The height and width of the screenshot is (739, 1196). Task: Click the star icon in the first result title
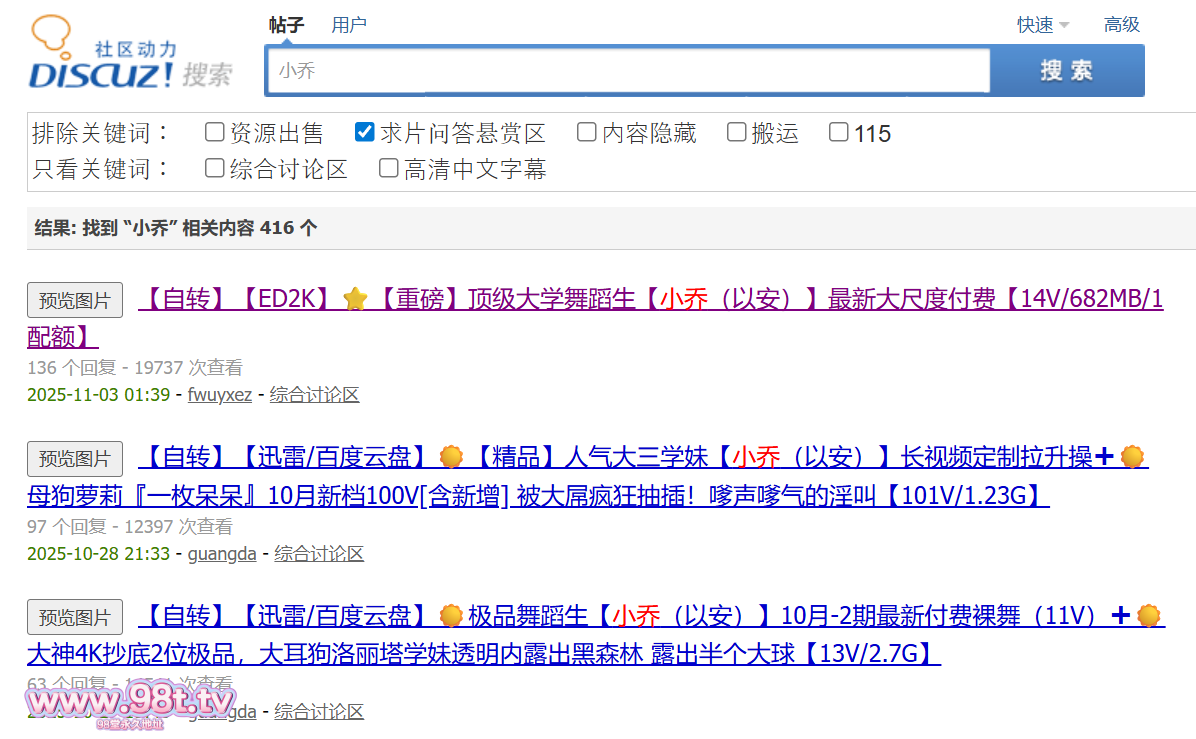(x=355, y=299)
